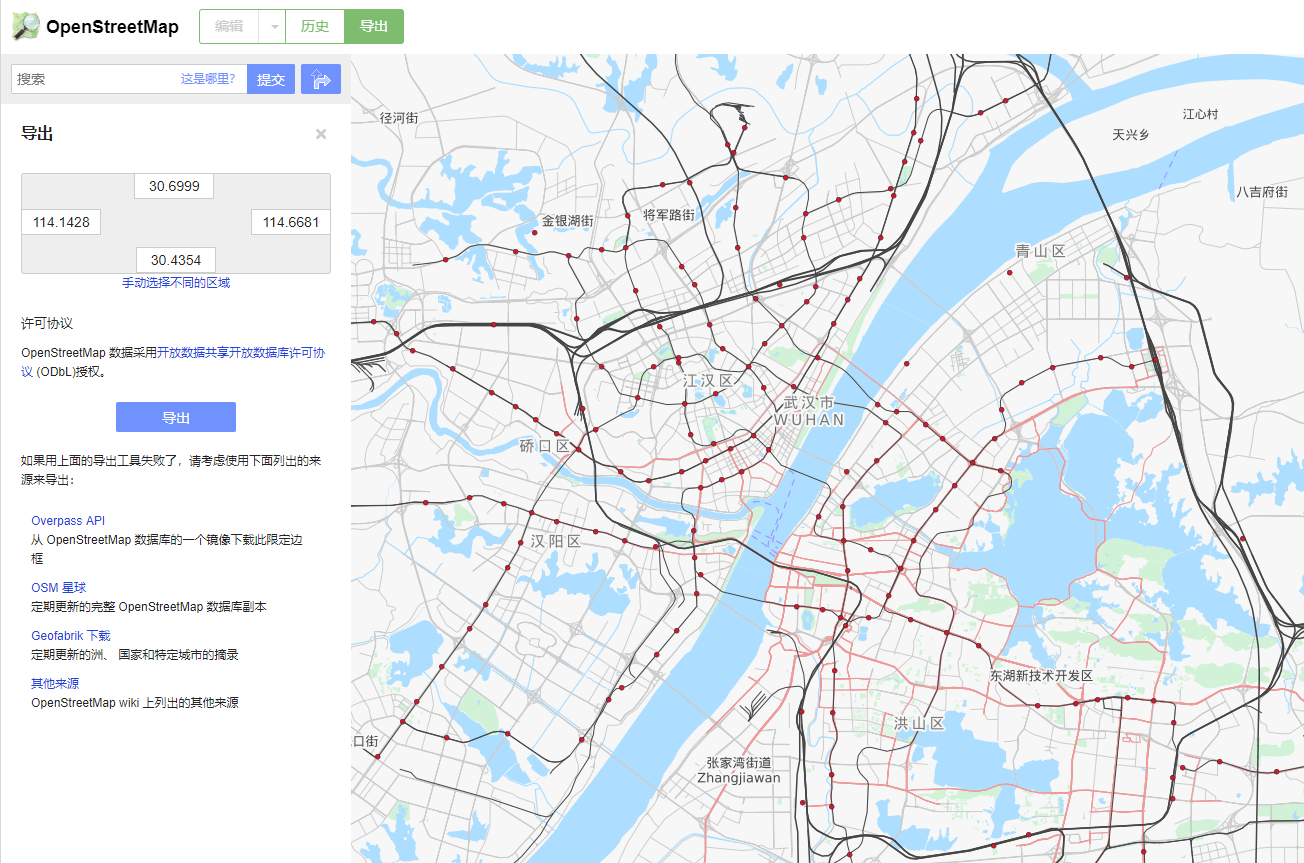Click the west longitude field 114.1428

61,222
